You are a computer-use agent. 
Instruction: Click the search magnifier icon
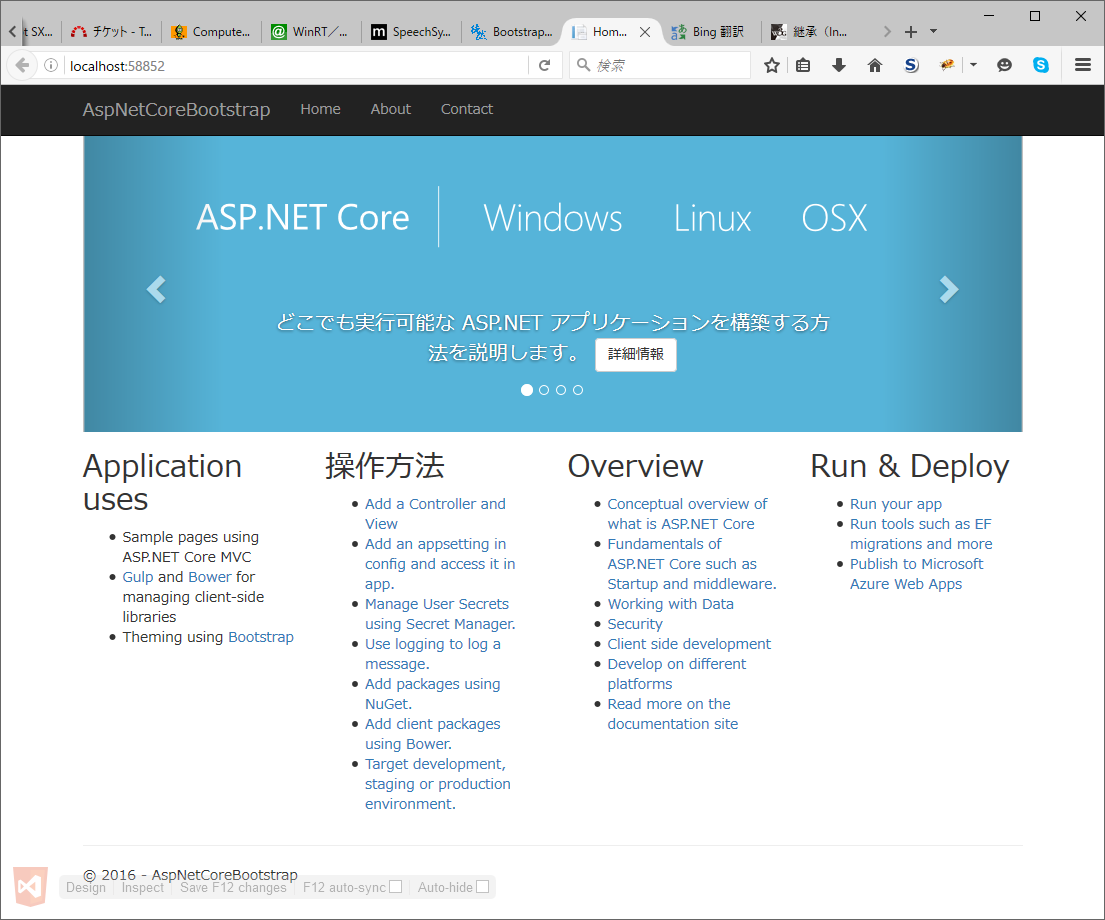pyautogui.click(x=584, y=66)
